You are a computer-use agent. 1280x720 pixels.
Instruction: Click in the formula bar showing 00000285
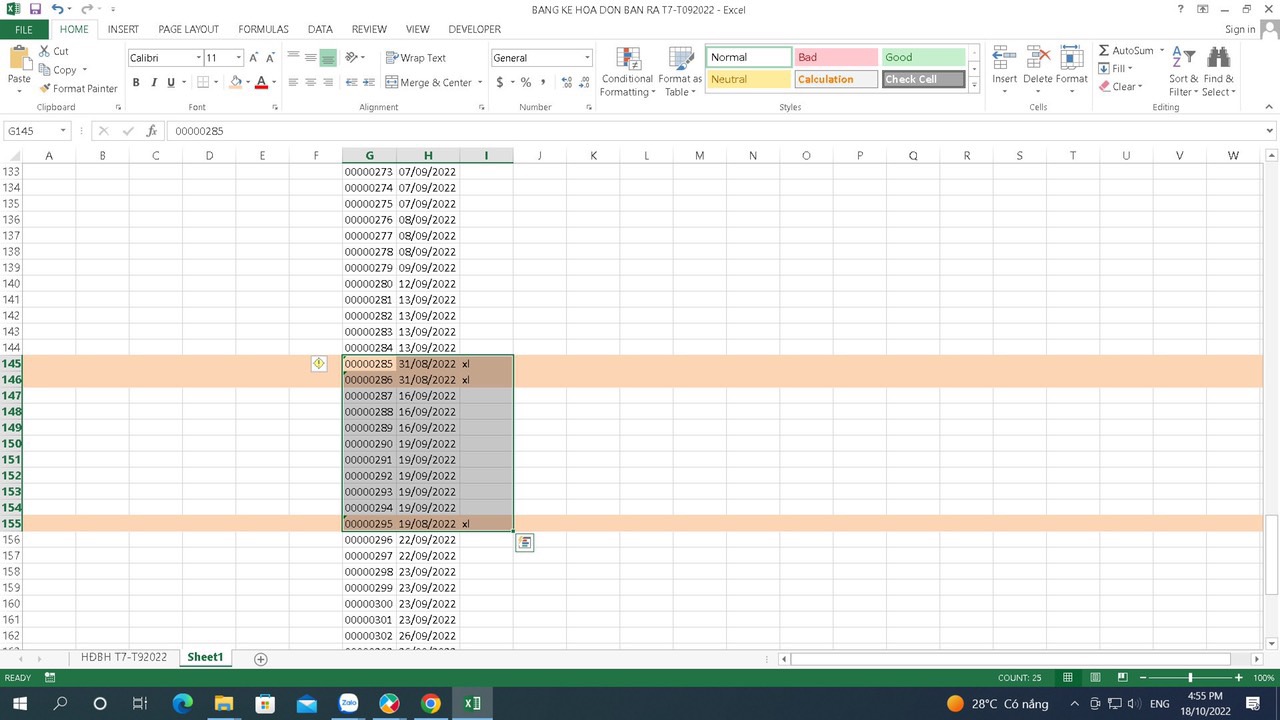click(x=714, y=131)
